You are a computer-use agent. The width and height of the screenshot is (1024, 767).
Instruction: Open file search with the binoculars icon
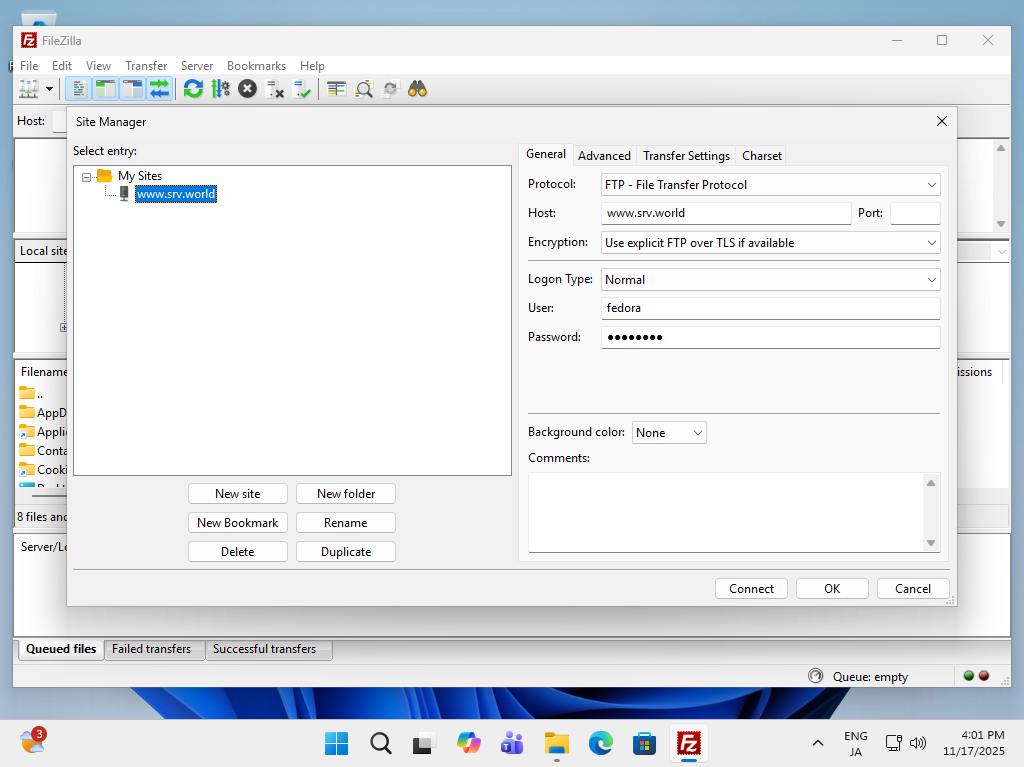(x=417, y=89)
